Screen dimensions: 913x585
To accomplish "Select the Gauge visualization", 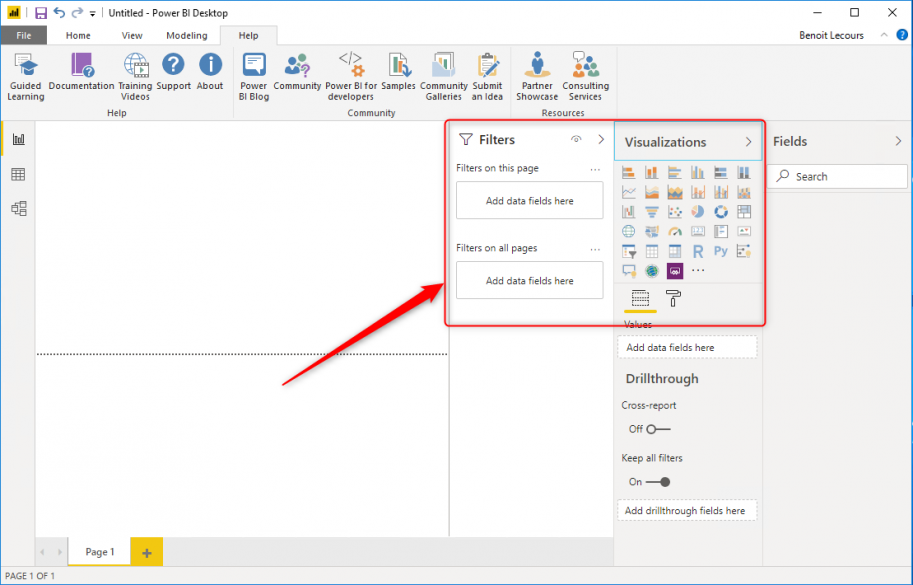I will (x=675, y=231).
